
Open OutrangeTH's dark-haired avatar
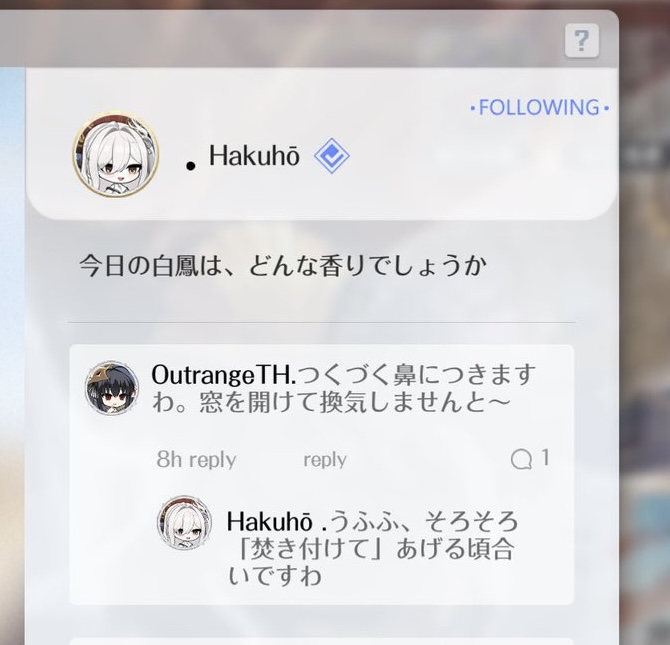pyautogui.click(x=112, y=388)
